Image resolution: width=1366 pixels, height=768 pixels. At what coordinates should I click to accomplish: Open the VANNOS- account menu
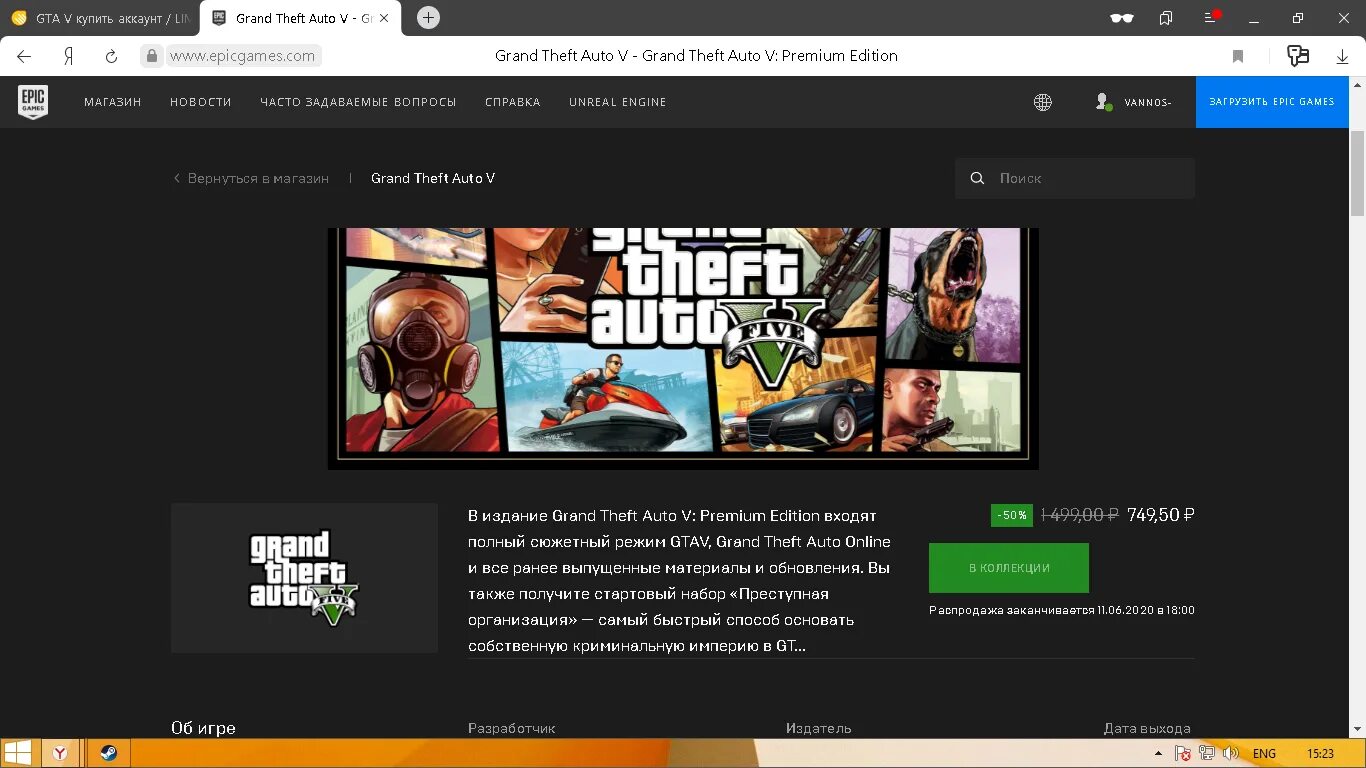pyautogui.click(x=1148, y=102)
